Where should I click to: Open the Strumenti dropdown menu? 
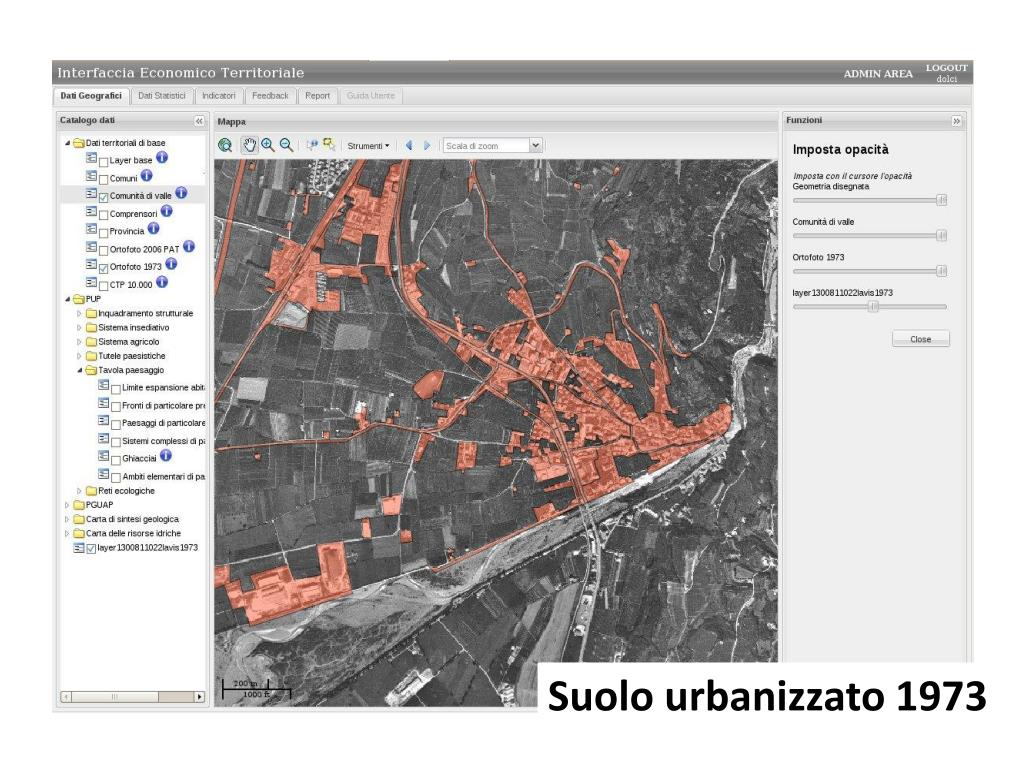[x=368, y=146]
